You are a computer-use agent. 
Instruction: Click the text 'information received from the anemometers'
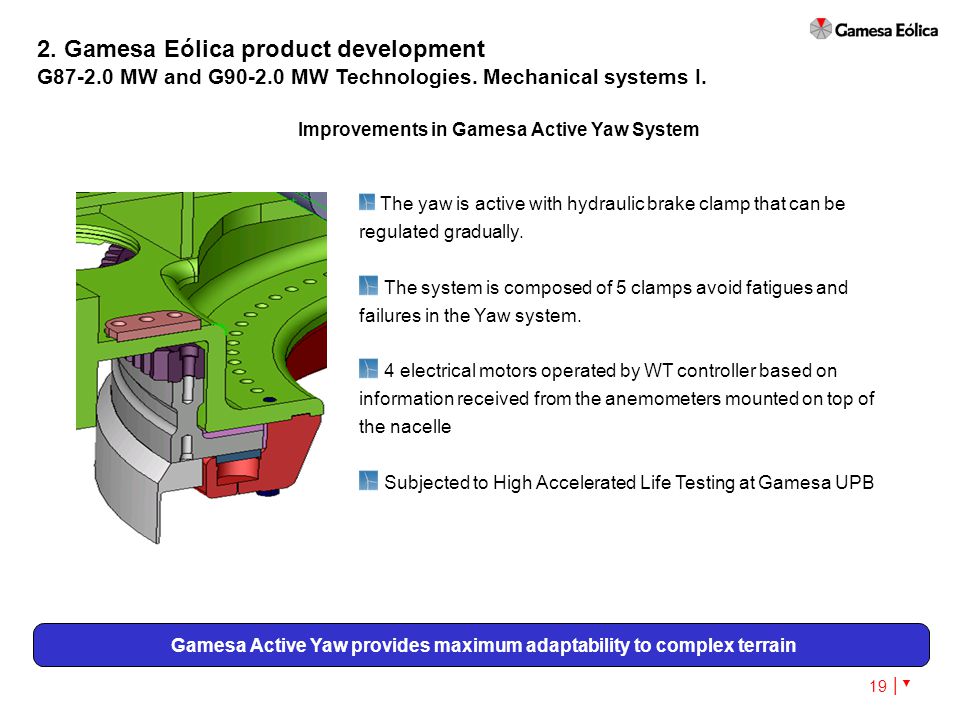pos(541,399)
